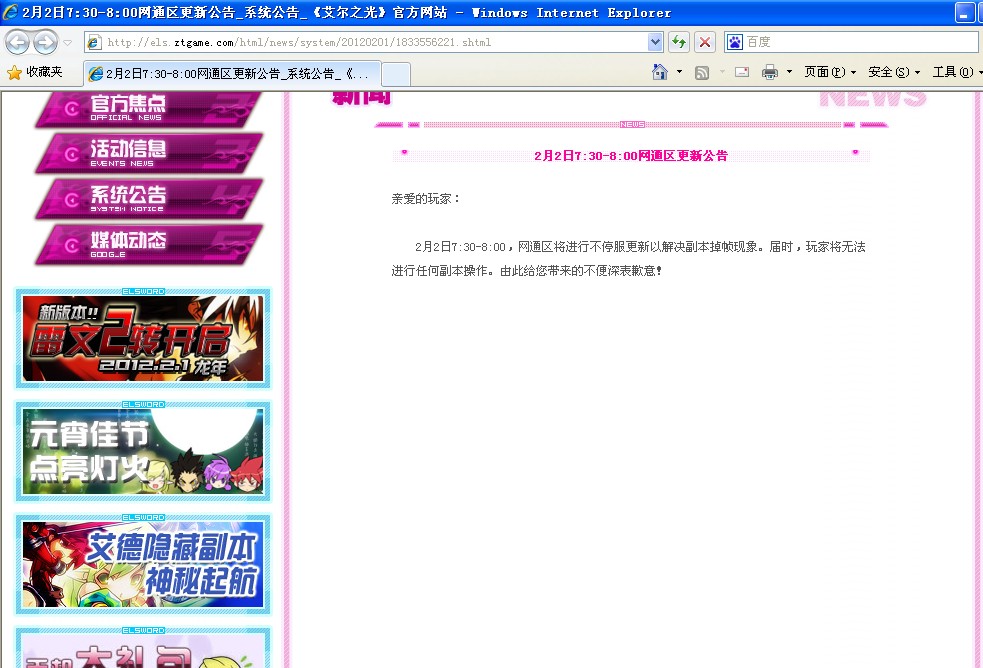
Task: Expand the Print options dropdown arrow
Action: tap(789, 72)
